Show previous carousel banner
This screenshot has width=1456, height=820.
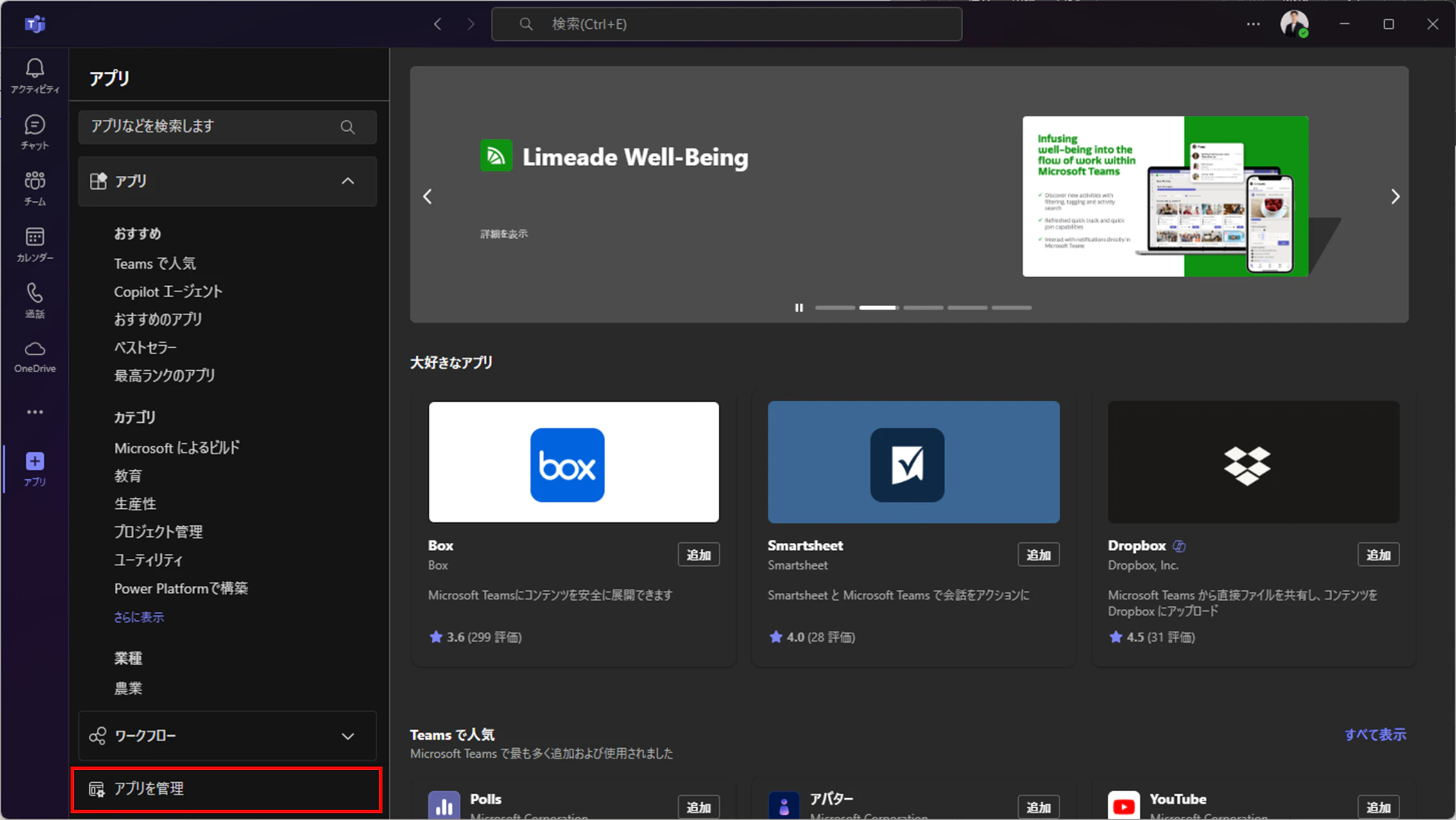click(x=427, y=196)
